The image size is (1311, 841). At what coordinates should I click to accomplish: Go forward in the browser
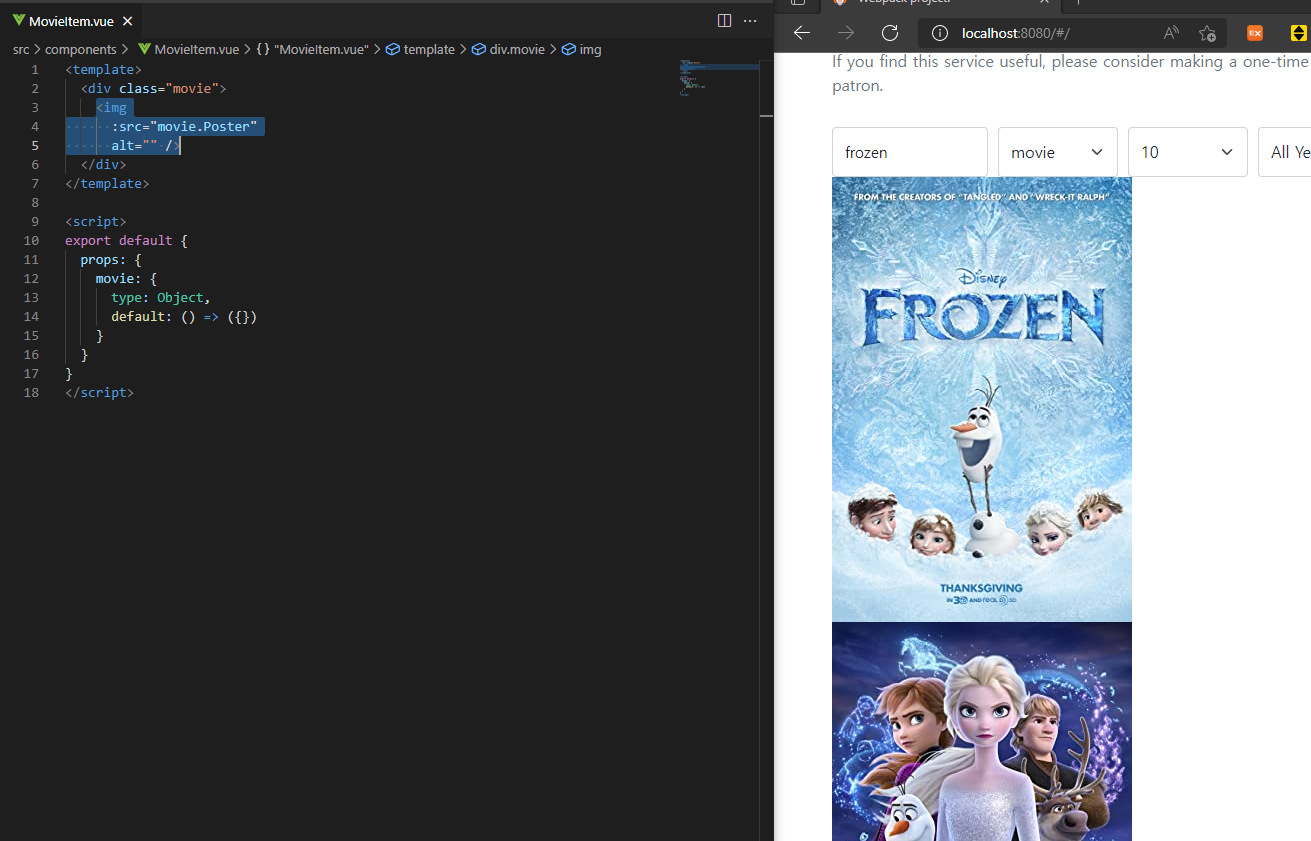[x=846, y=33]
